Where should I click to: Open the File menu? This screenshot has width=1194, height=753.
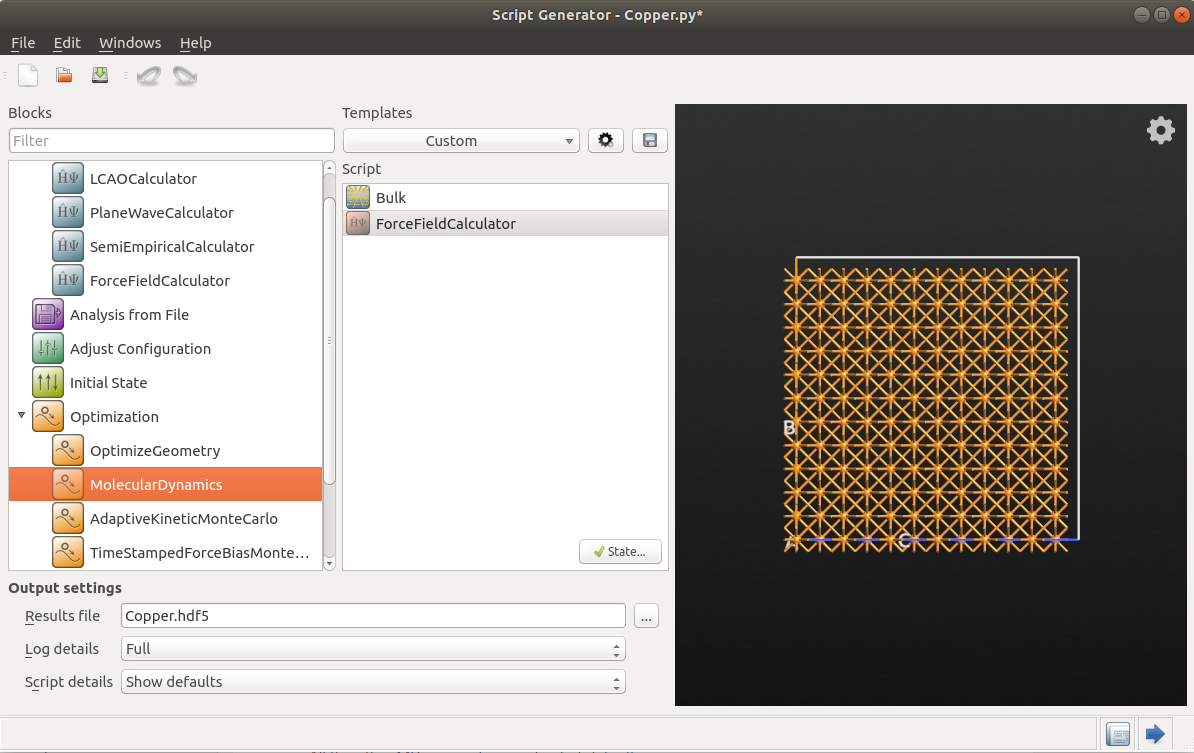click(x=23, y=43)
